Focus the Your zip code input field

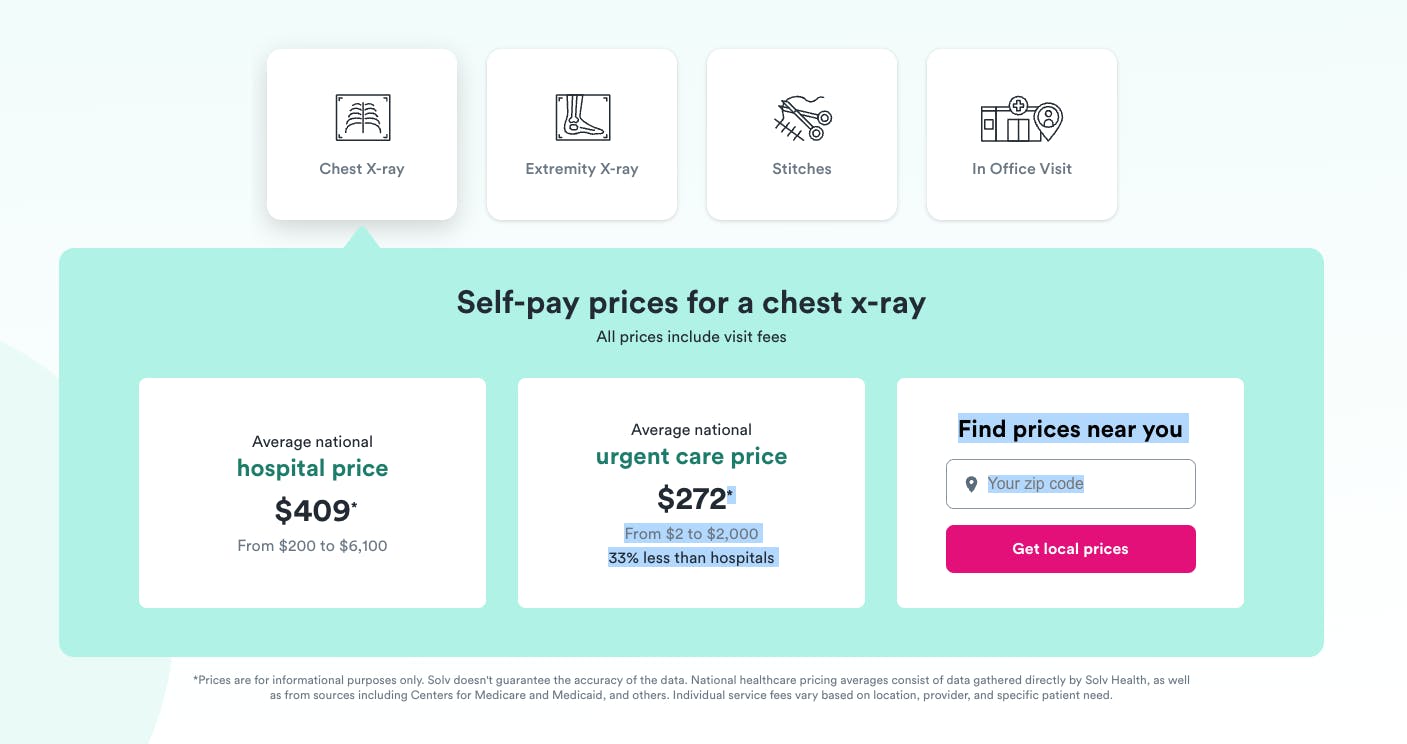(1084, 484)
